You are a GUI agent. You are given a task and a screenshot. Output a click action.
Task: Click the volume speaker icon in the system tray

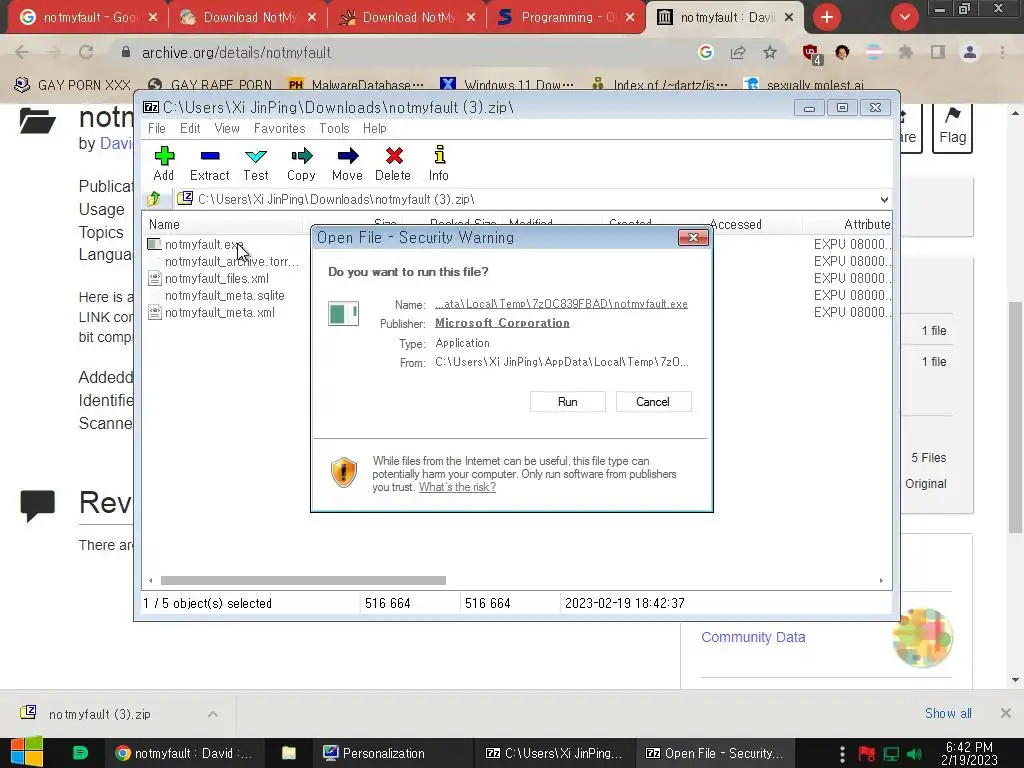tap(915, 754)
